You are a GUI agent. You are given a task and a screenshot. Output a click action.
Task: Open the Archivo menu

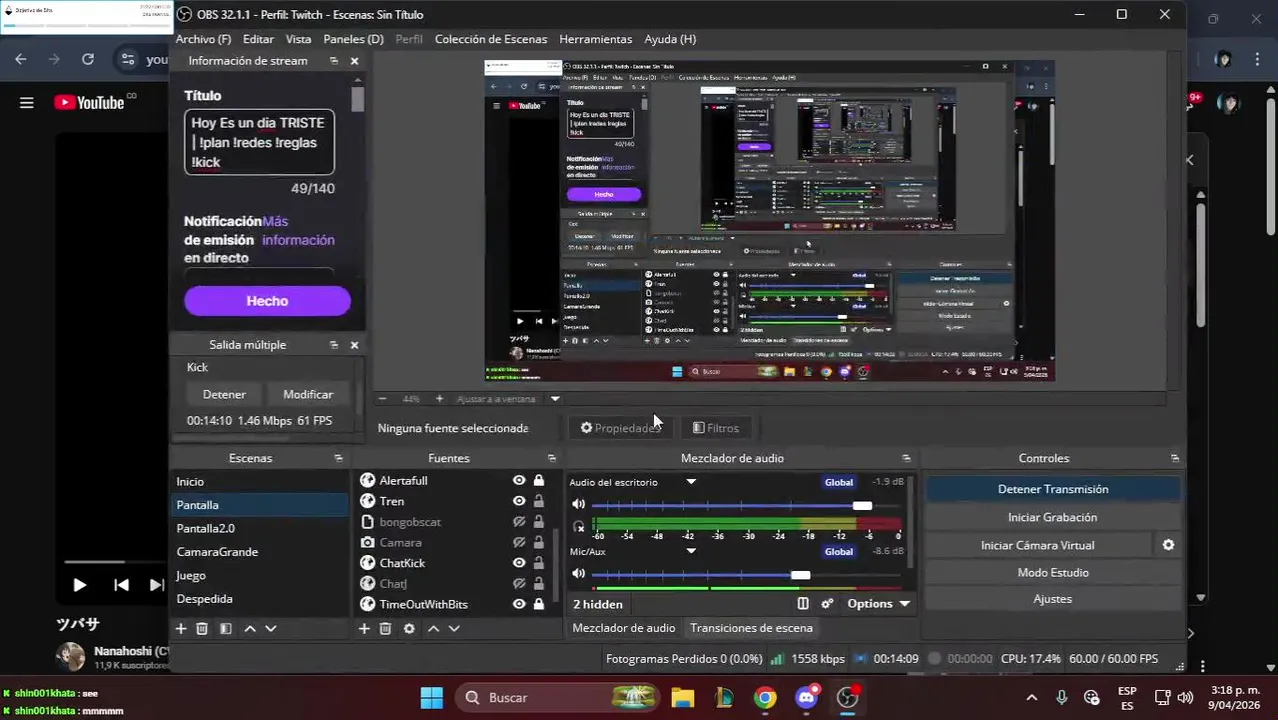[x=203, y=39]
